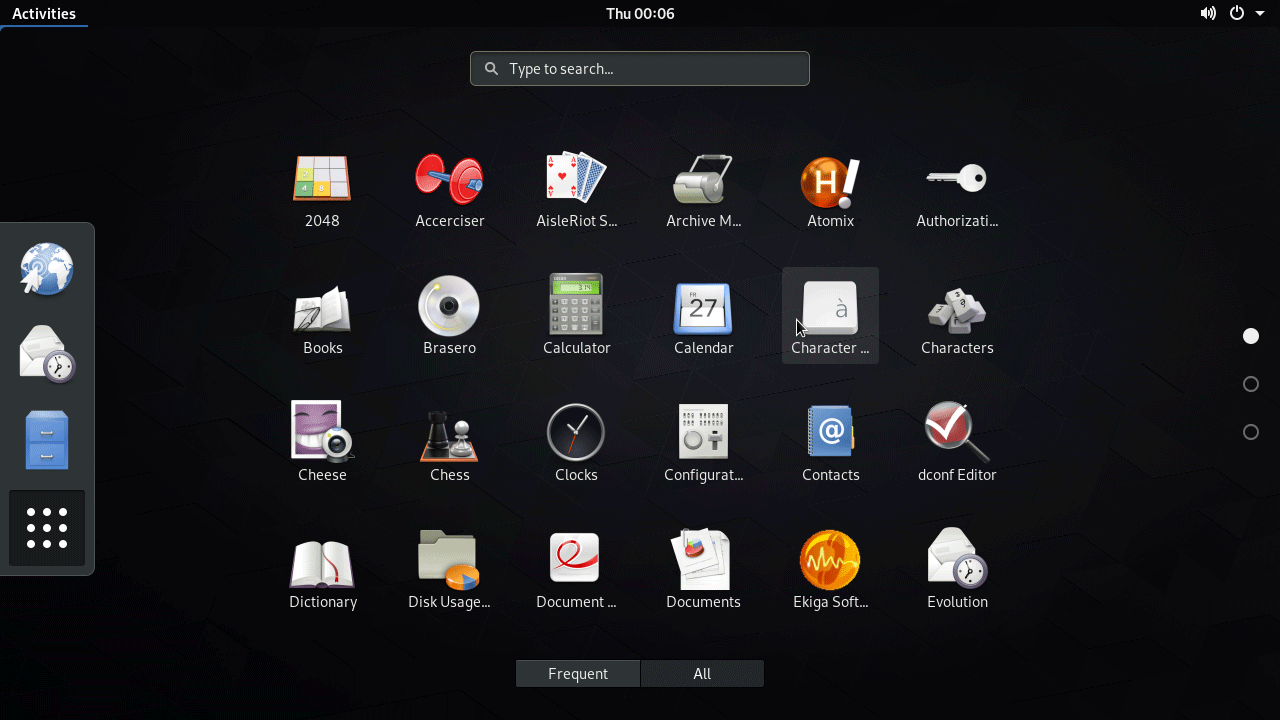
Task: Open Files cabinet from the dock
Action: [x=47, y=440]
